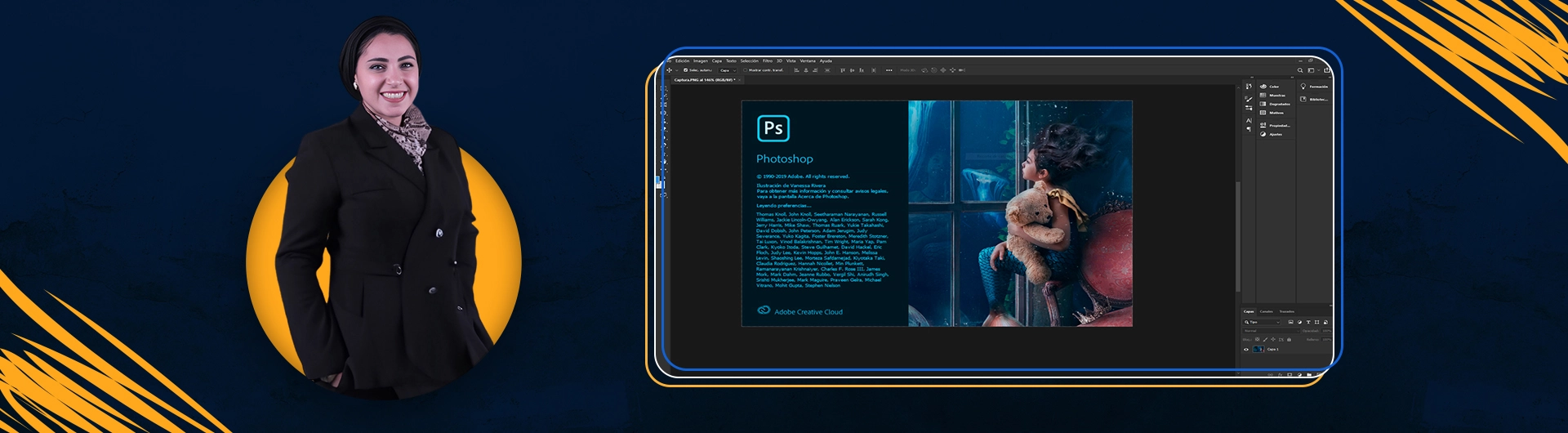Toggle pixel layer filter icon
1568x433 pixels.
1290,322
